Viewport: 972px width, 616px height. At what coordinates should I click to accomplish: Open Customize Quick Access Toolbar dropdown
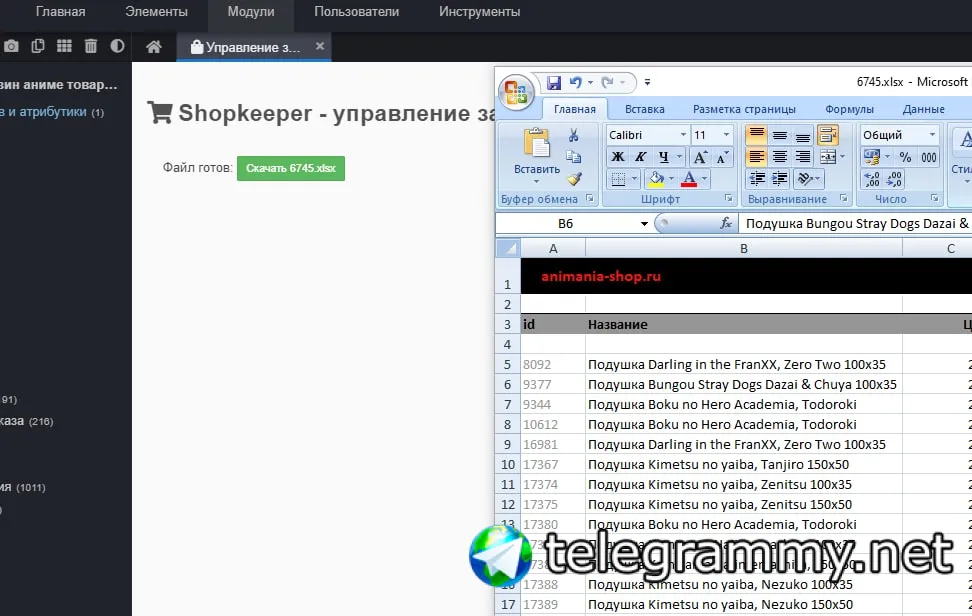pyautogui.click(x=647, y=82)
